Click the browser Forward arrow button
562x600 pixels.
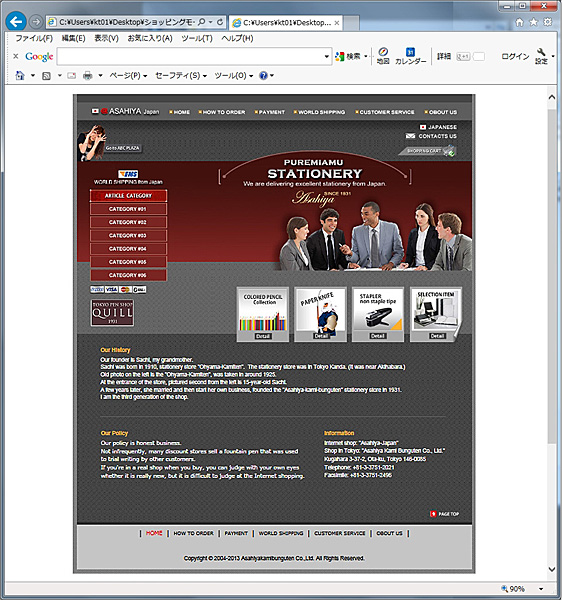coord(36,22)
